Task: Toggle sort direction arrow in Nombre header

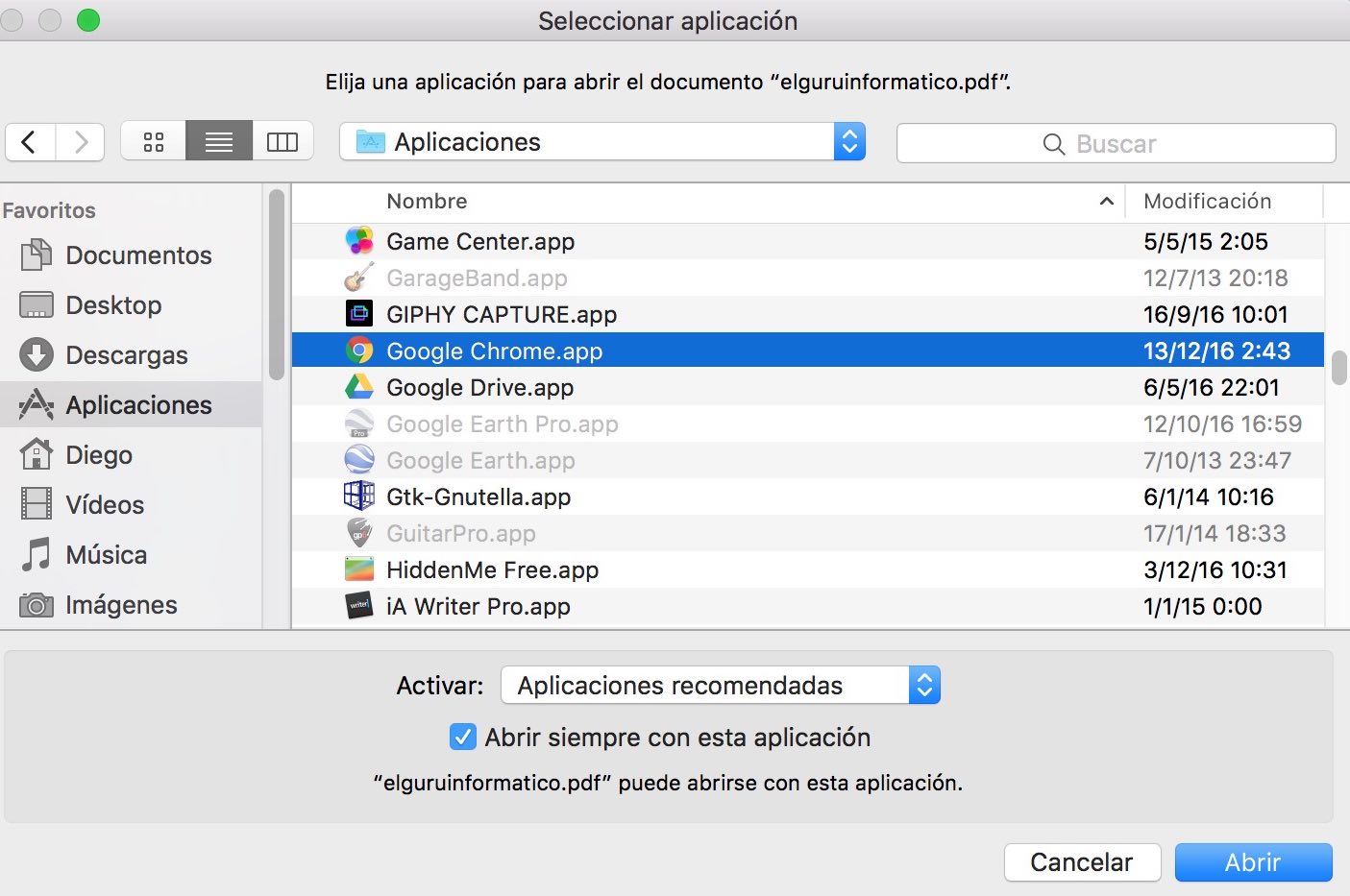Action: tap(1106, 201)
